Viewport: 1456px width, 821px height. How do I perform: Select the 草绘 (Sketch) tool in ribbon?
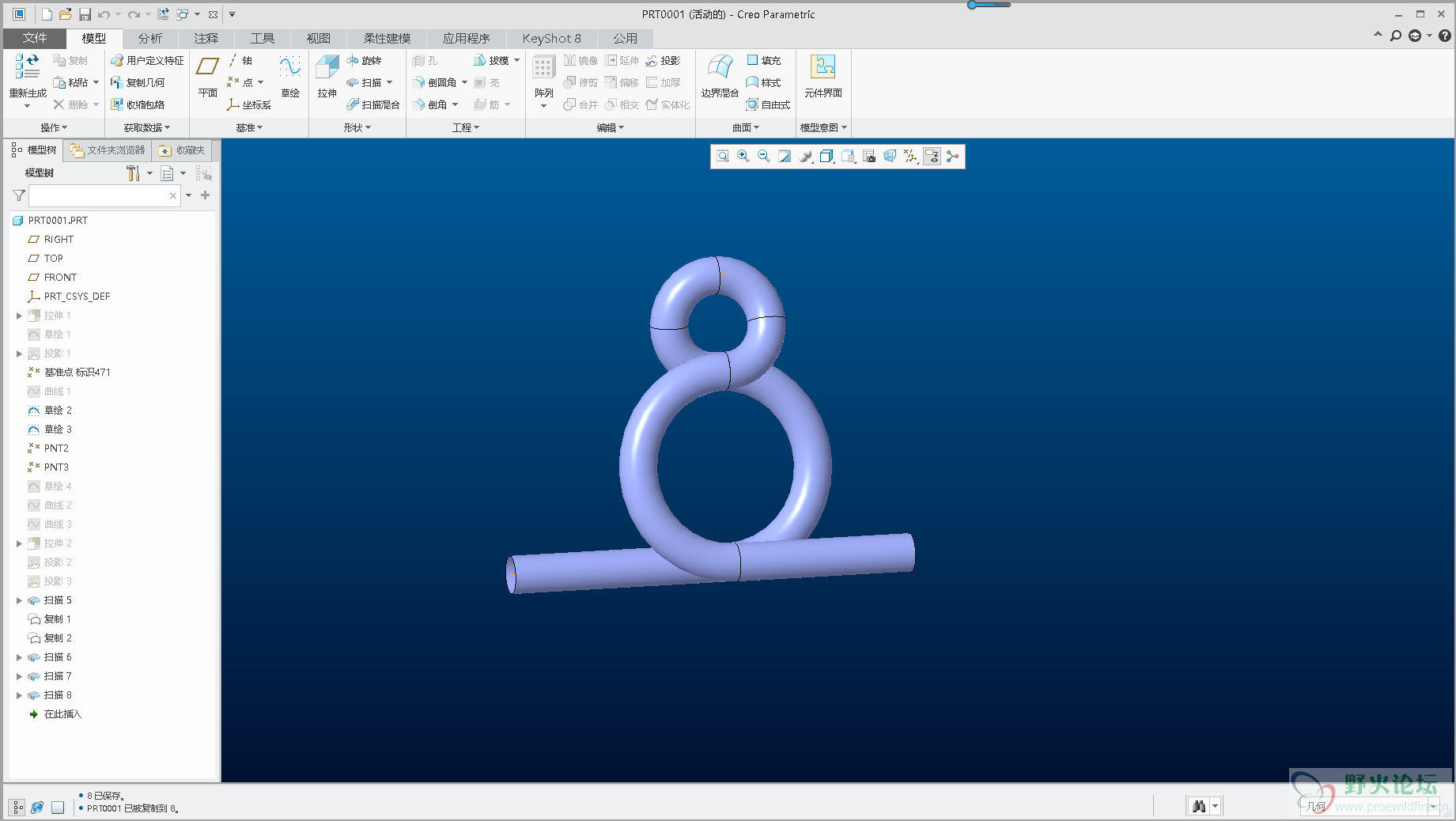click(290, 68)
